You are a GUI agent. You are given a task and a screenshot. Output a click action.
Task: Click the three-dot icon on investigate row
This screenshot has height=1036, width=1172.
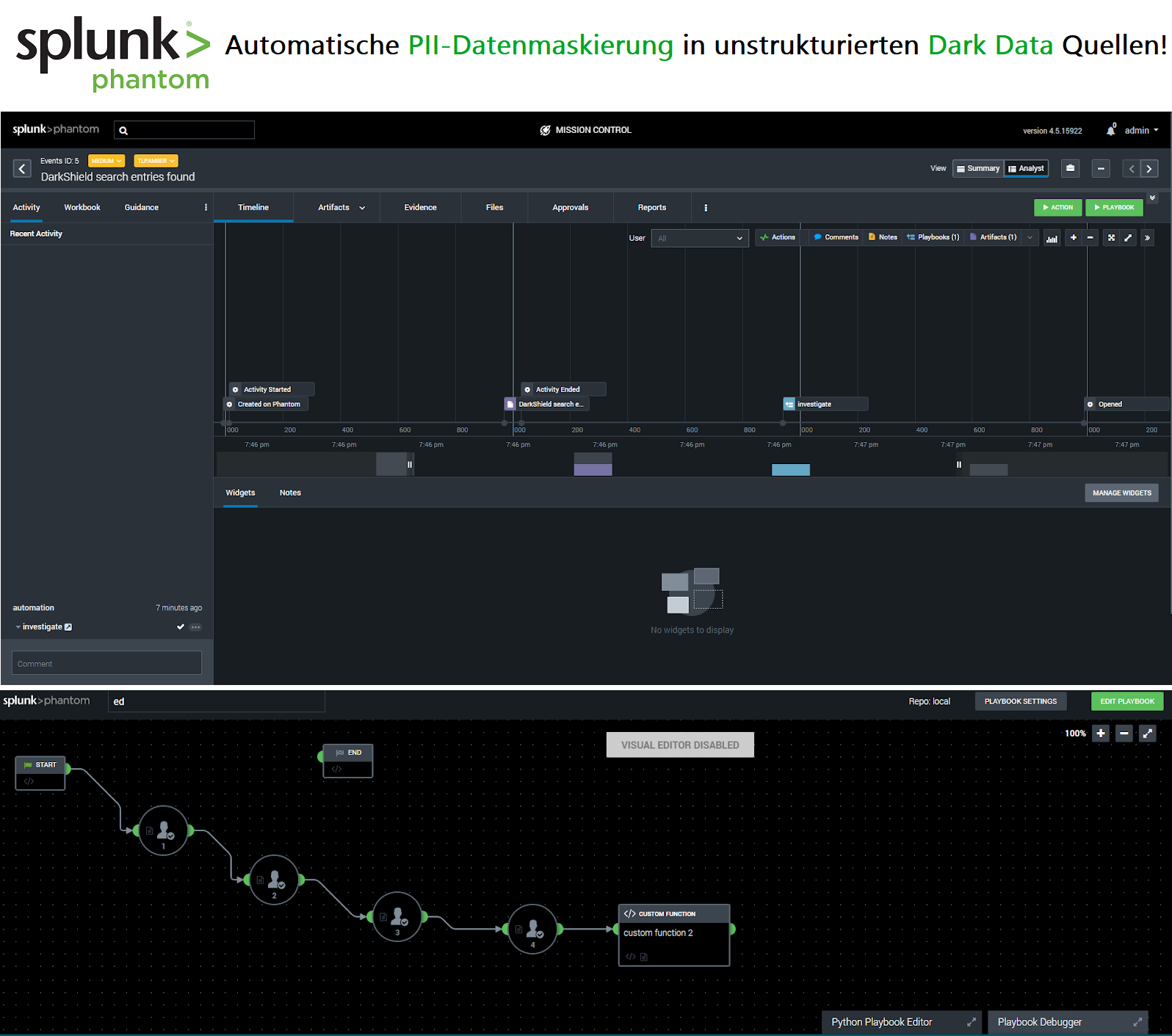[x=195, y=627]
